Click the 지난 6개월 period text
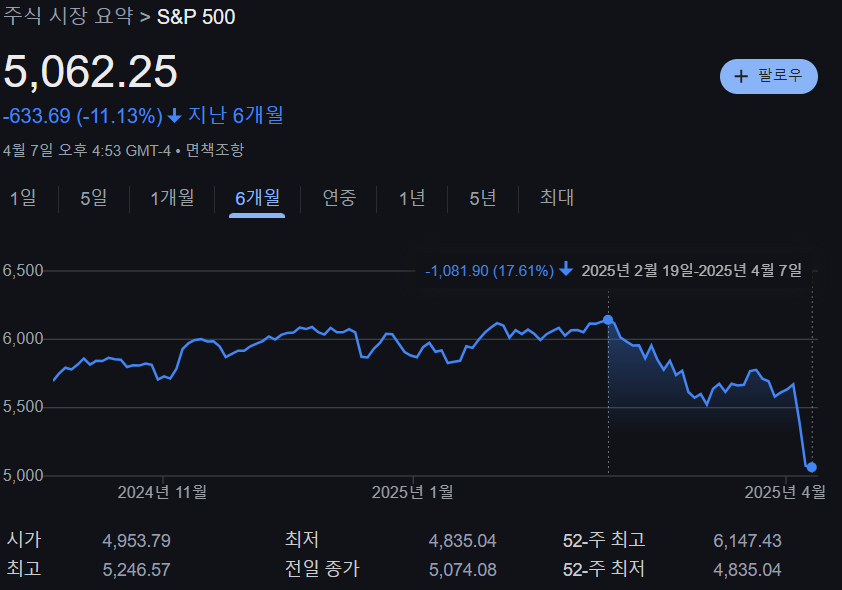 click(x=236, y=115)
